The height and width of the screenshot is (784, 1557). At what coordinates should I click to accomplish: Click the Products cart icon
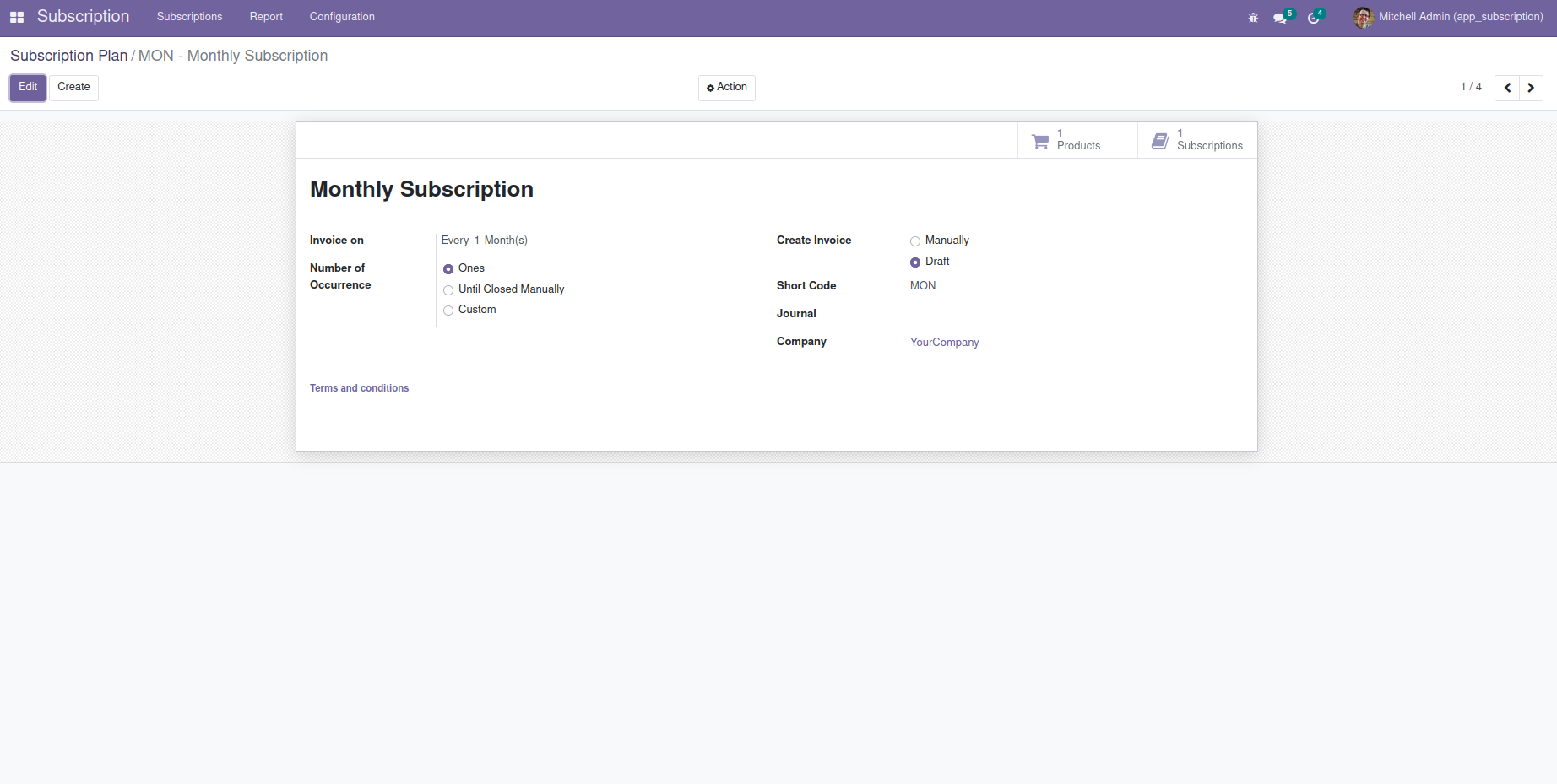(x=1040, y=141)
